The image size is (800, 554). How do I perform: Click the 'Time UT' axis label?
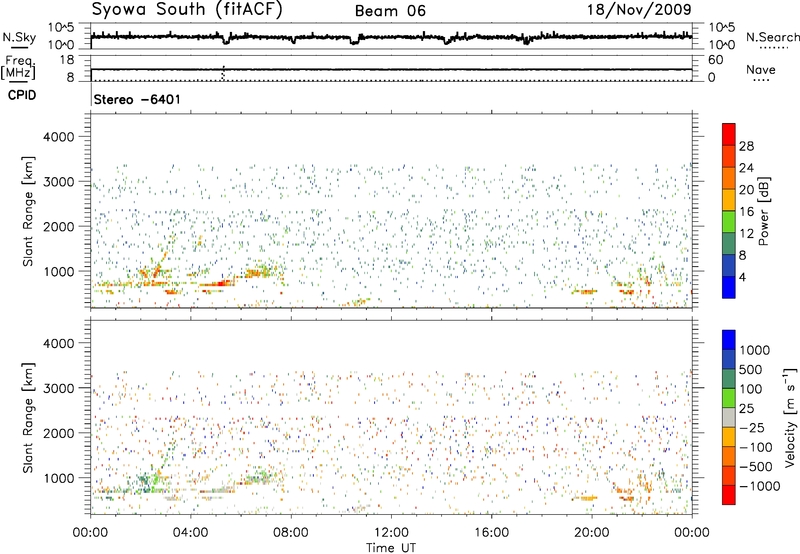tap(391, 548)
